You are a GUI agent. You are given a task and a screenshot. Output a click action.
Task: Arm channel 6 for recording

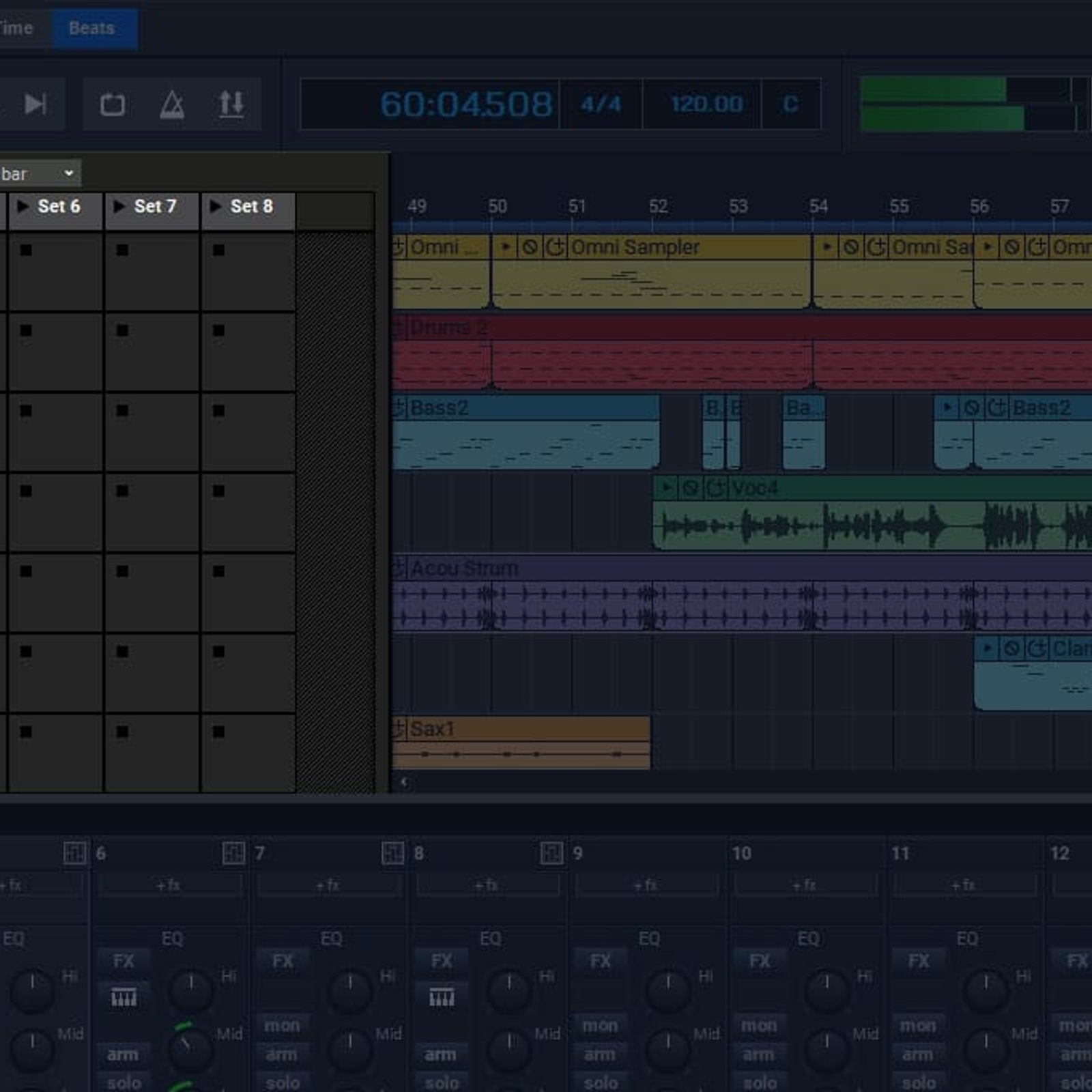click(x=123, y=1055)
